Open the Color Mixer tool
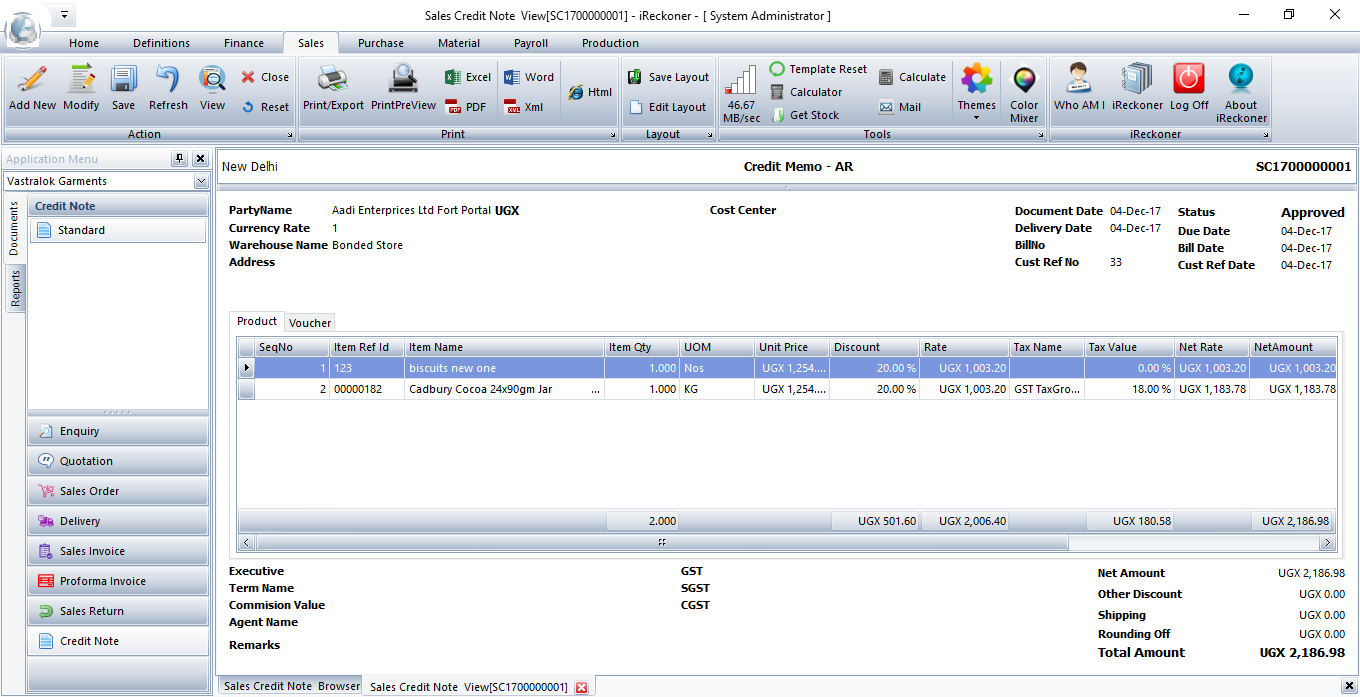The width and height of the screenshot is (1360, 697). 1024,82
